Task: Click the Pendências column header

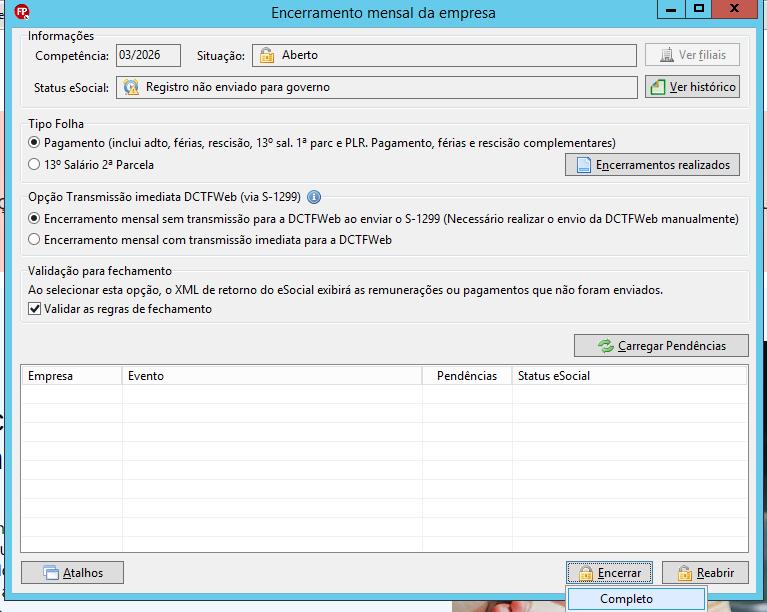Action: pos(467,376)
